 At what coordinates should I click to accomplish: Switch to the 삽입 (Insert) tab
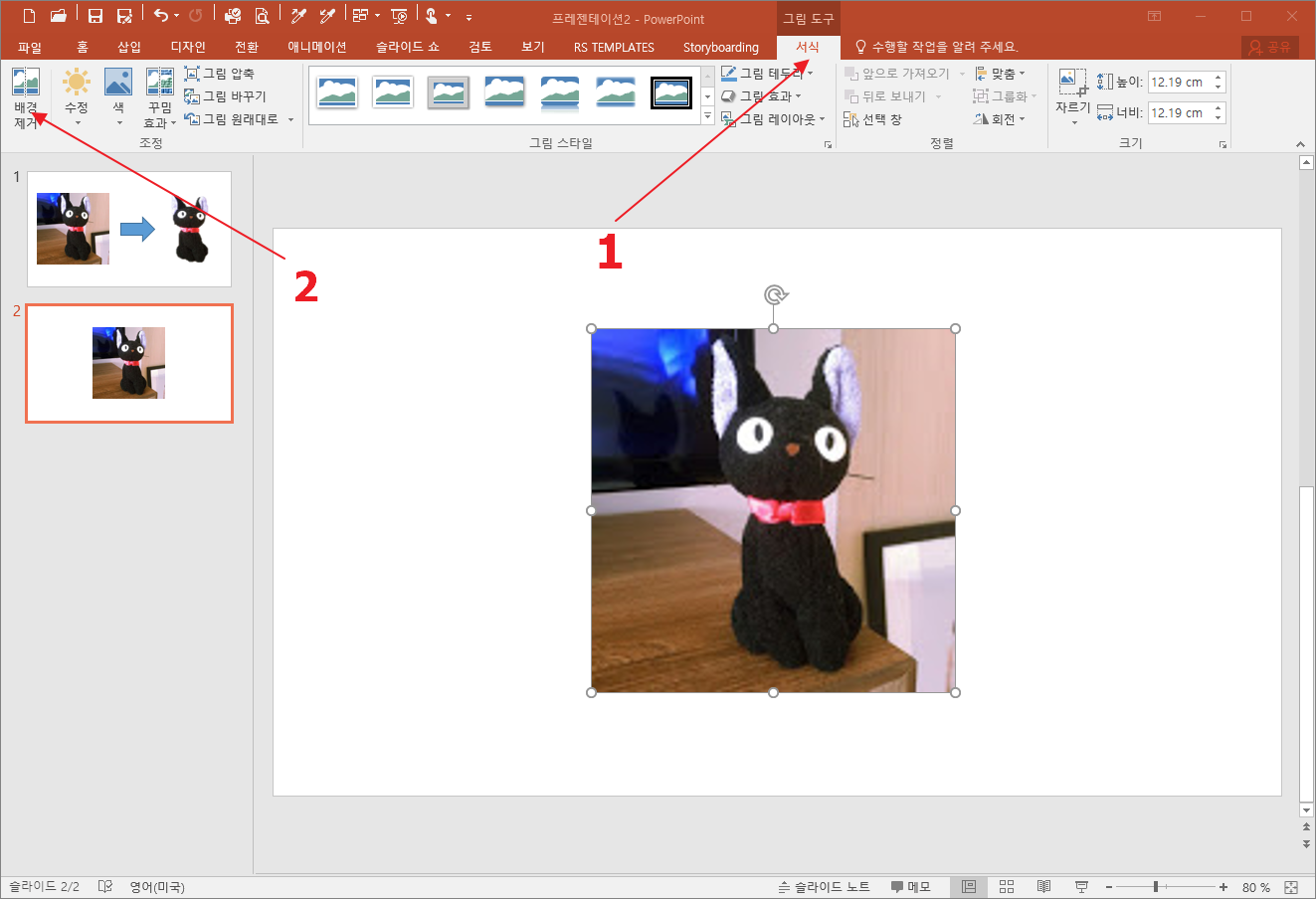(129, 47)
